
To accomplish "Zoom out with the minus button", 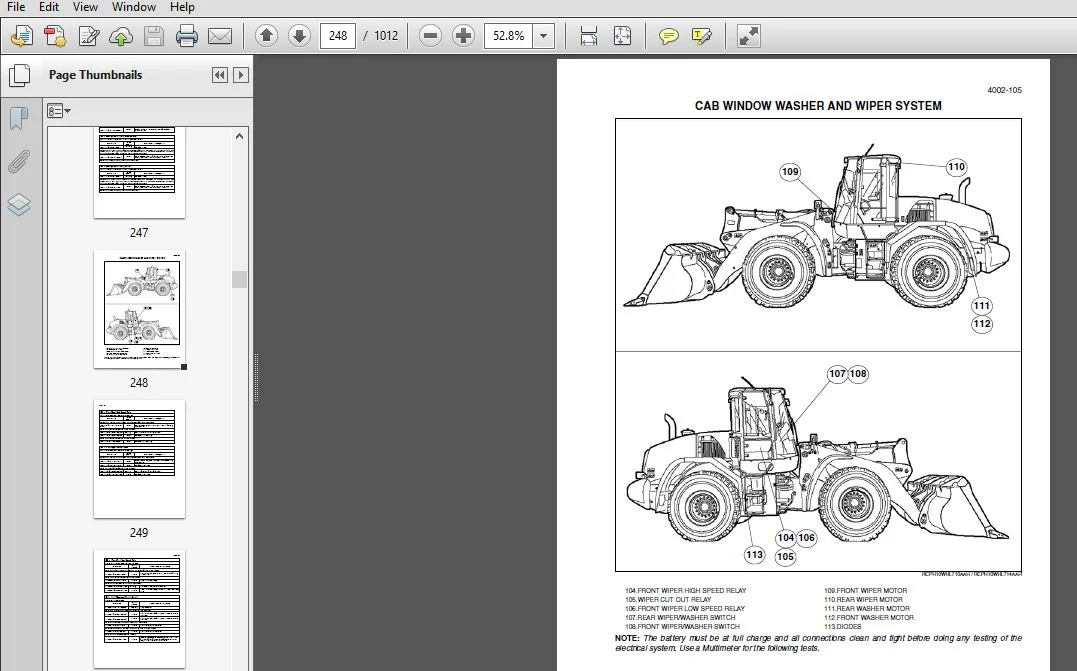I will [431, 36].
